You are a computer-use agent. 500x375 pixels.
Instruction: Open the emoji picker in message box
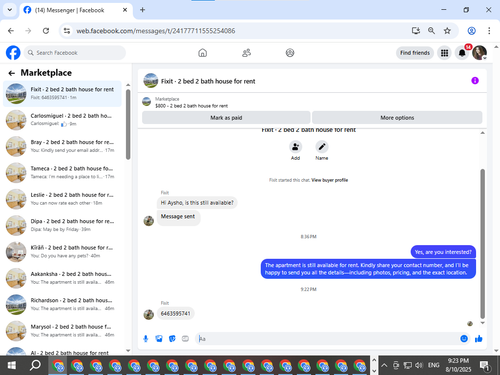click(x=464, y=339)
